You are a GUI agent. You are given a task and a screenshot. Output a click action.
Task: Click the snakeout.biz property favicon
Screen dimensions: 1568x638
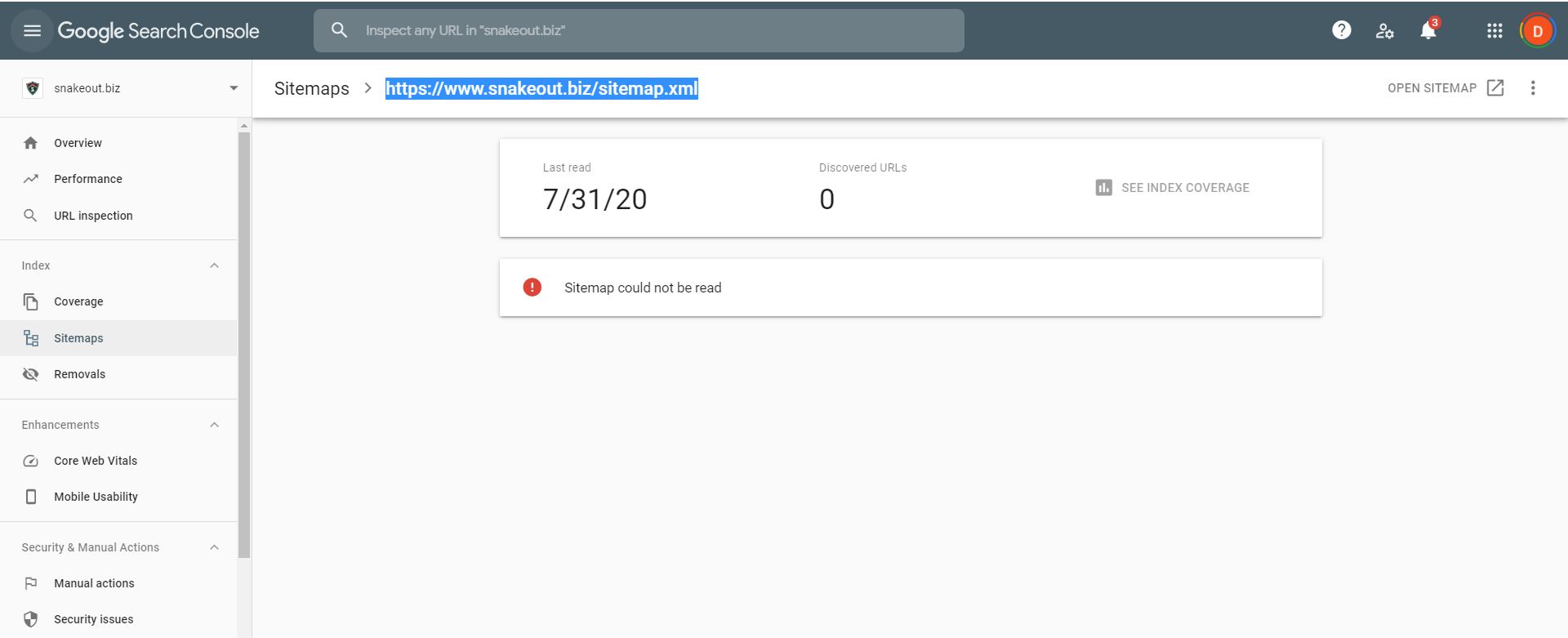33,88
